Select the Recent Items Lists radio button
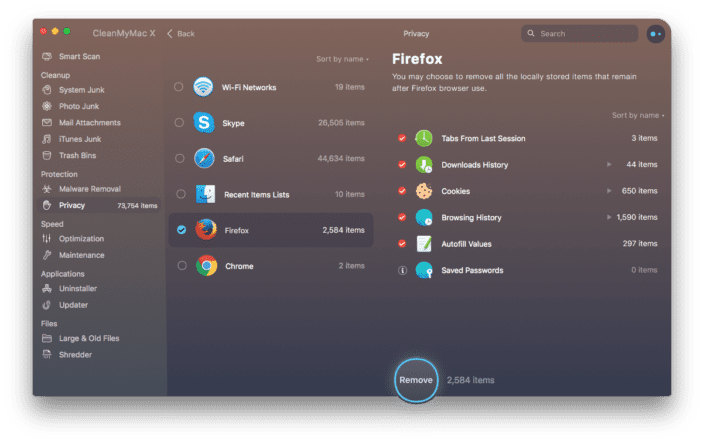Image resolution: width=704 pixels, height=443 pixels. [x=180, y=194]
